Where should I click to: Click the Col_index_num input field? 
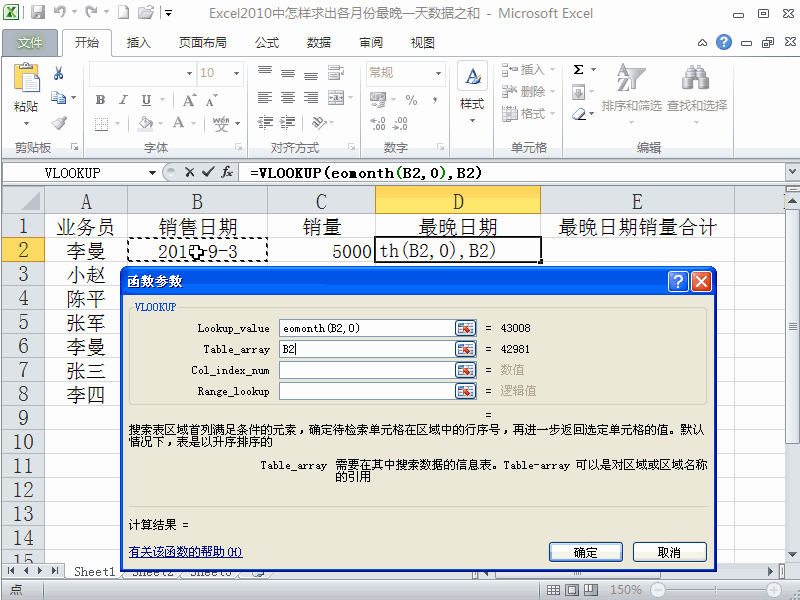[x=367, y=370]
